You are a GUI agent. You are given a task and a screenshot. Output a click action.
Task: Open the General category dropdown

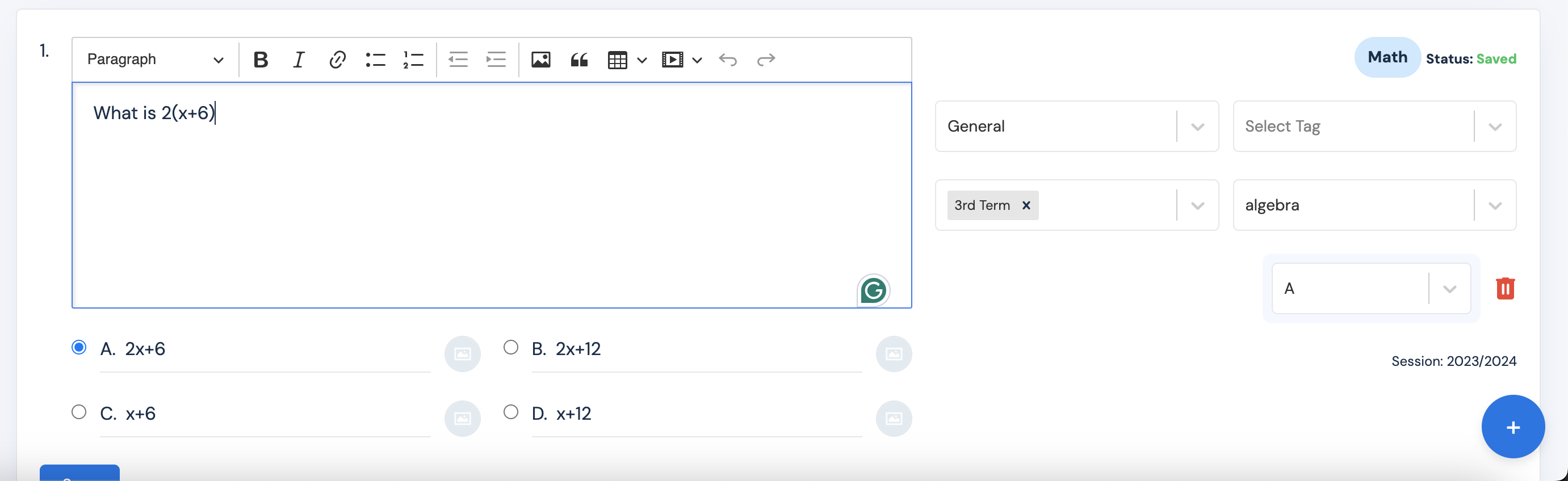1197,126
